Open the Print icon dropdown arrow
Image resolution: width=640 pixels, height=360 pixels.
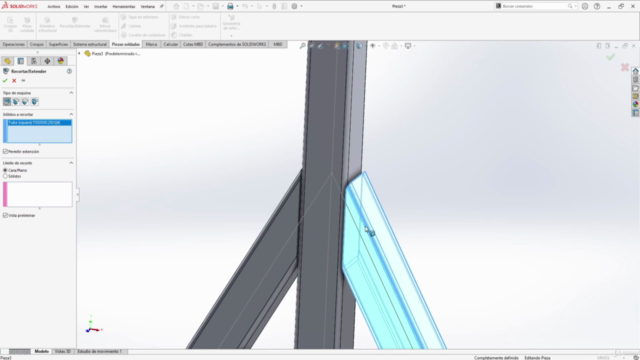click(x=237, y=6)
